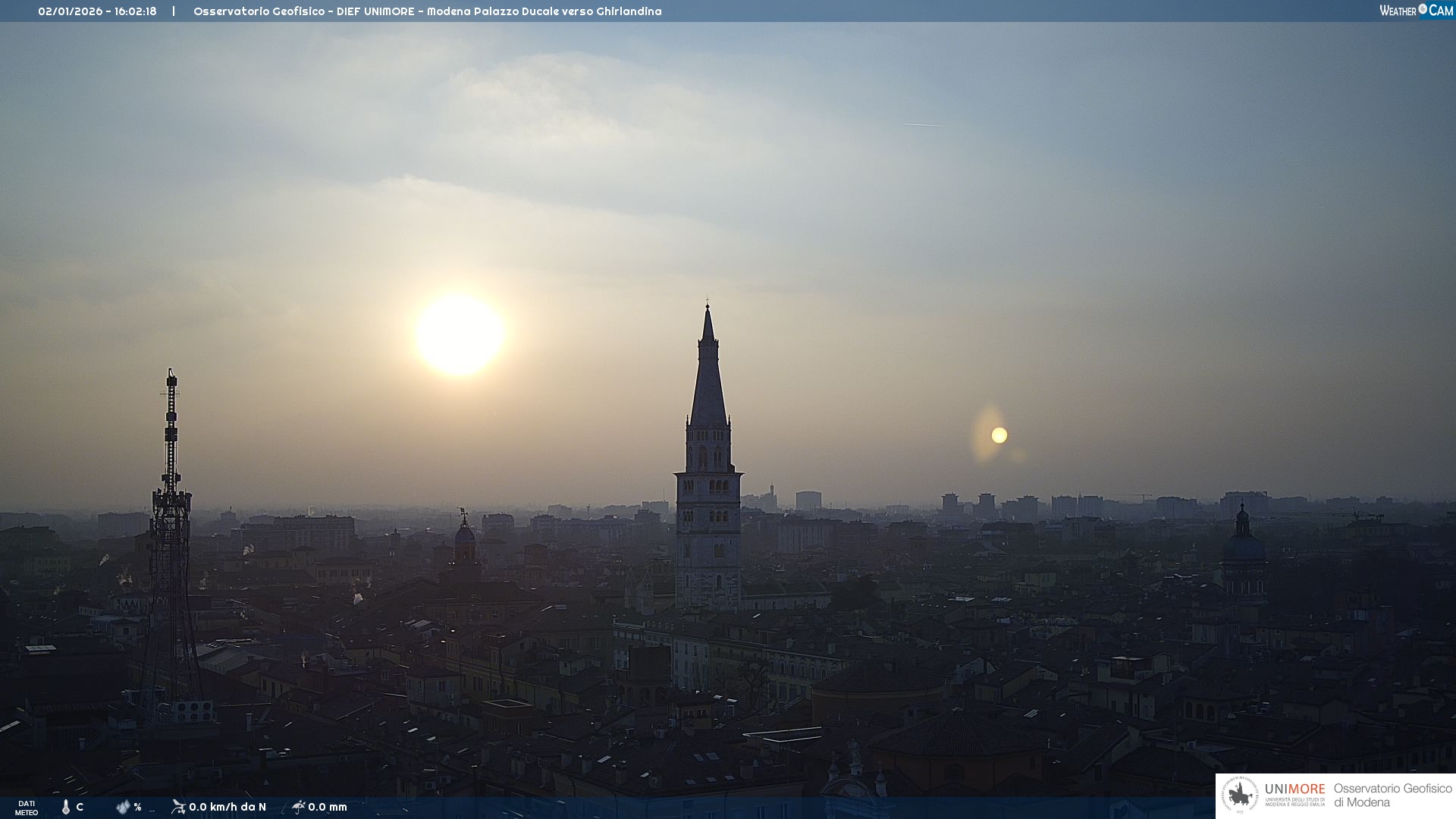Viewport: 1456px width, 819px height.
Task: Click the humidity percent reading
Action: 138,807
